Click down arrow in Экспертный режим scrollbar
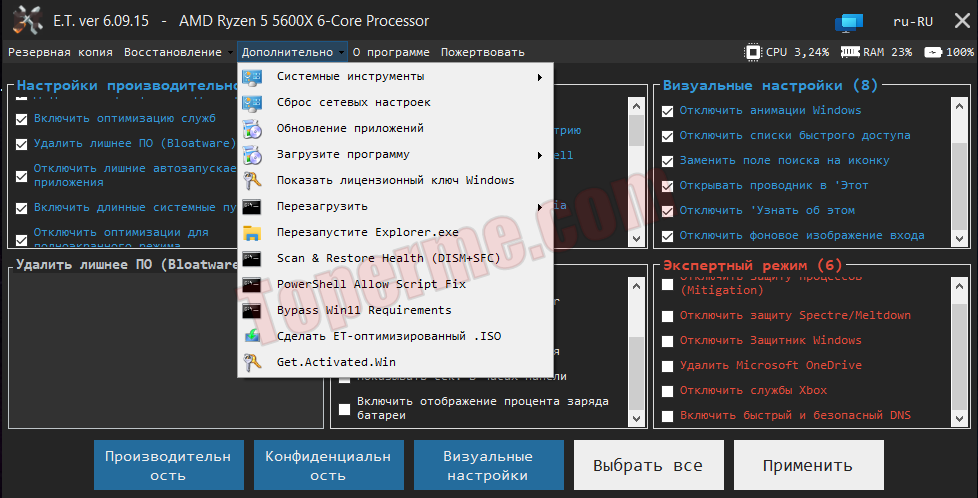Screen dimensions: 978x498 [959, 419]
